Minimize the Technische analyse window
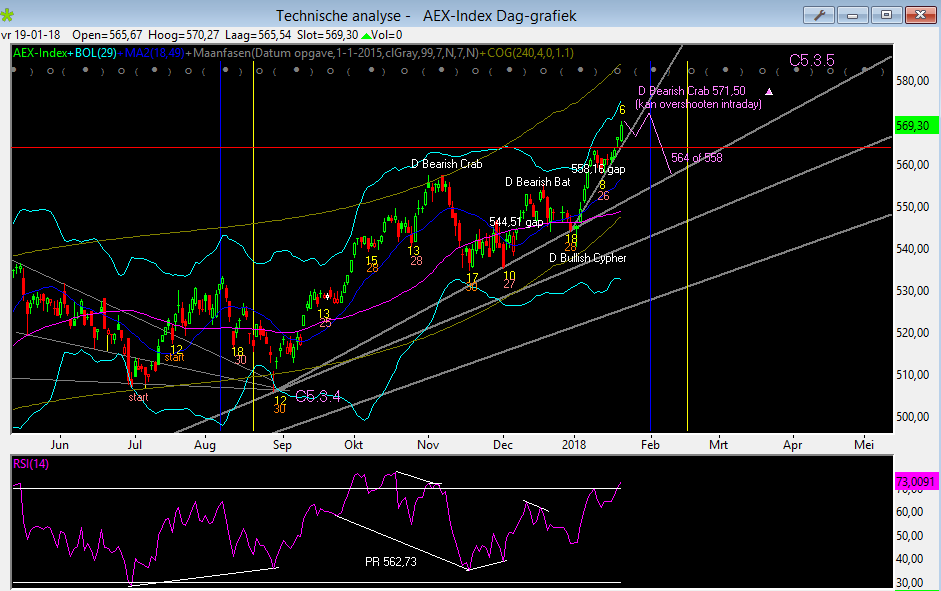The width and height of the screenshot is (941, 591). pyautogui.click(x=853, y=15)
